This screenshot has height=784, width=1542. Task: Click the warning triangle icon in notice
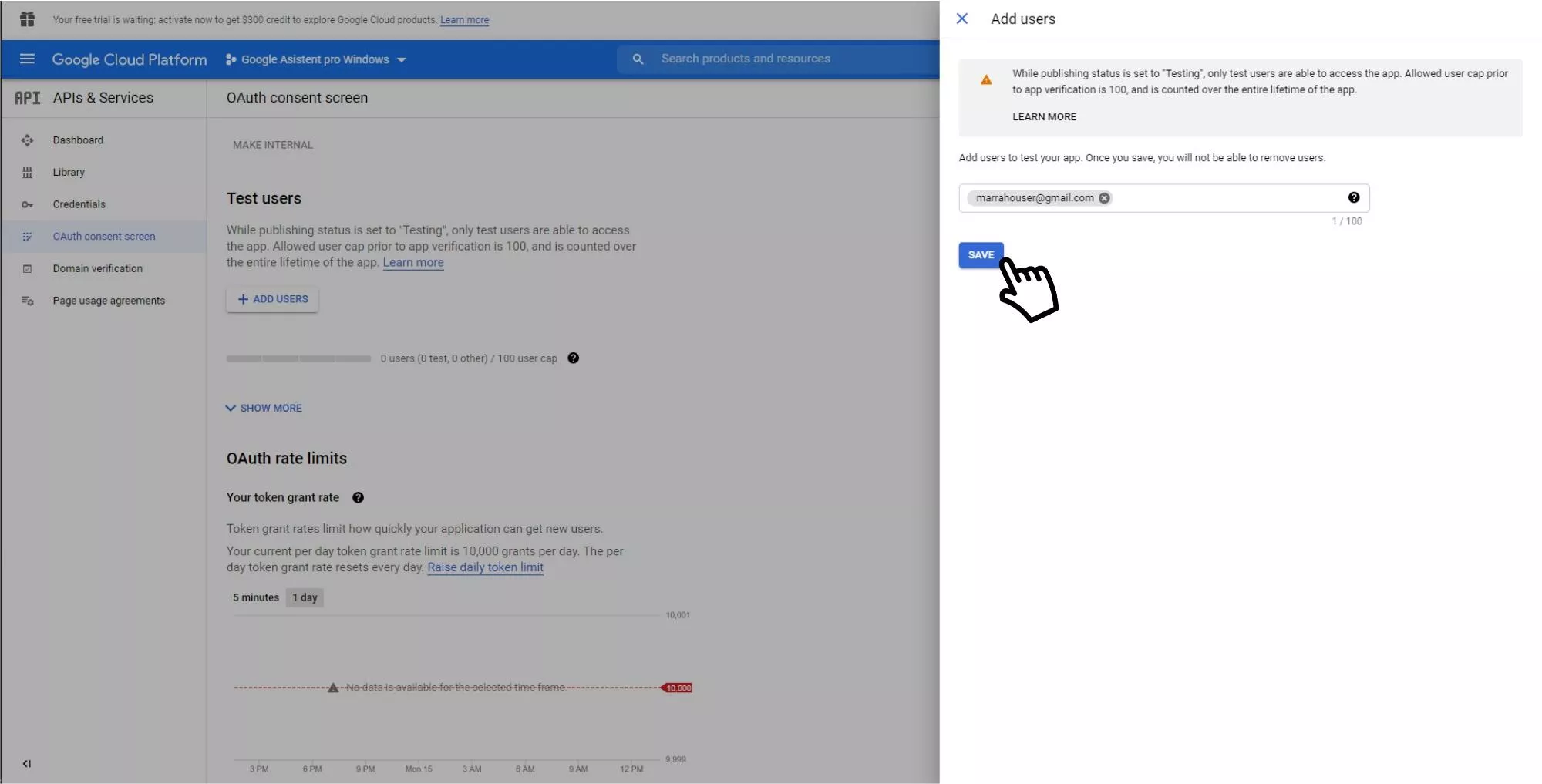point(986,79)
